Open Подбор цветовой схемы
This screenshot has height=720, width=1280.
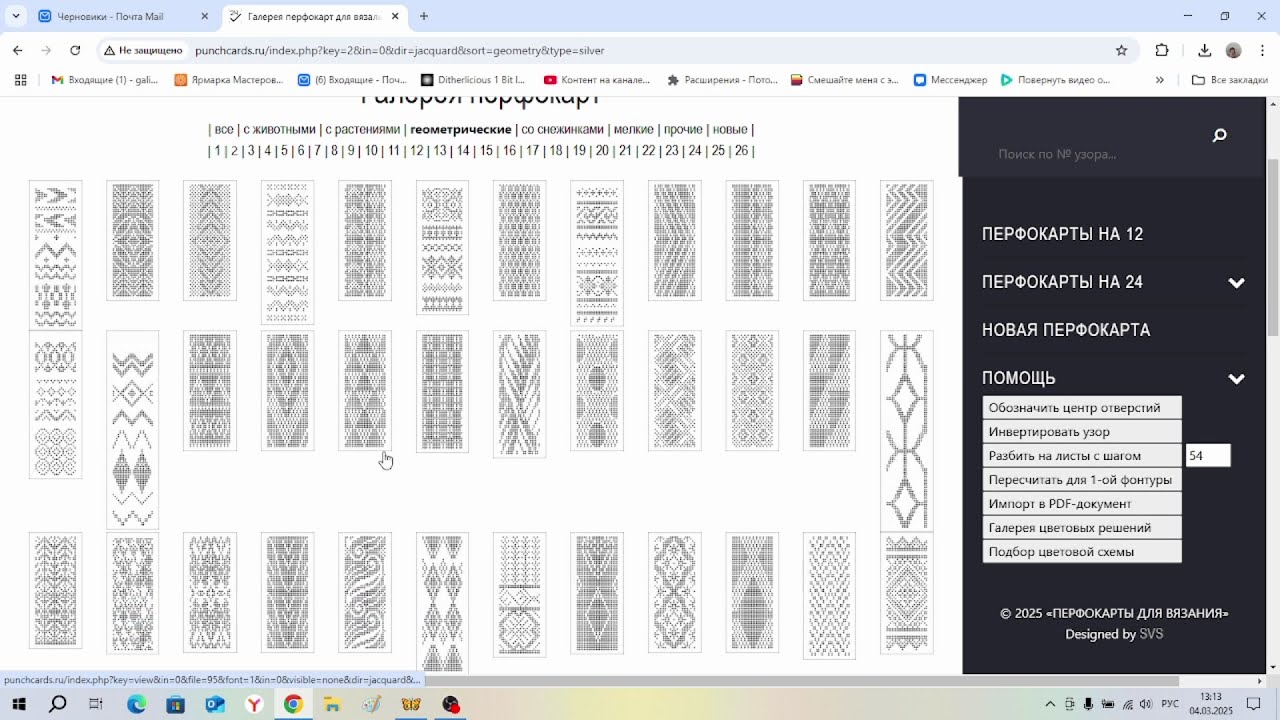click(1082, 551)
